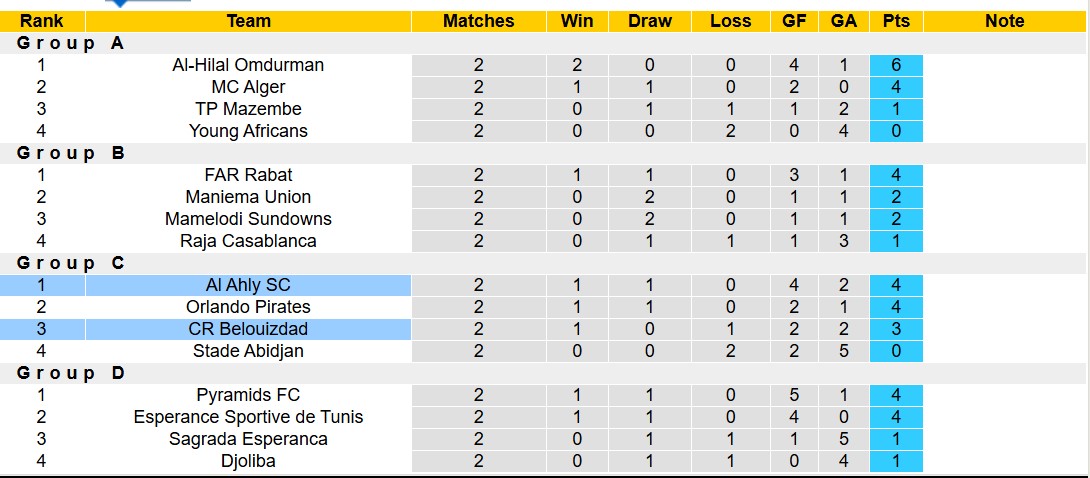Click the Pts column header

pos(896,21)
